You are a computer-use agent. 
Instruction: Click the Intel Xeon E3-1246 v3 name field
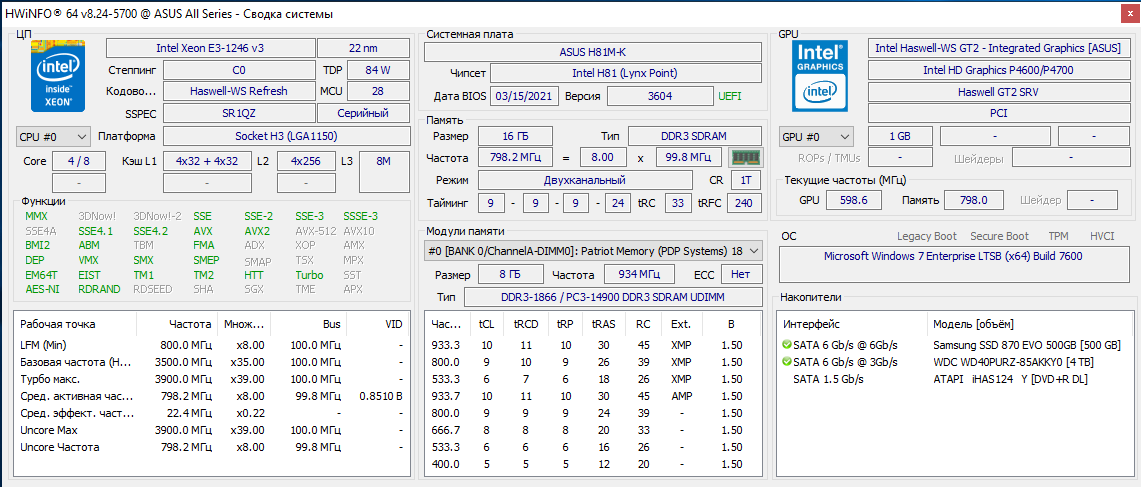pos(210,48)
